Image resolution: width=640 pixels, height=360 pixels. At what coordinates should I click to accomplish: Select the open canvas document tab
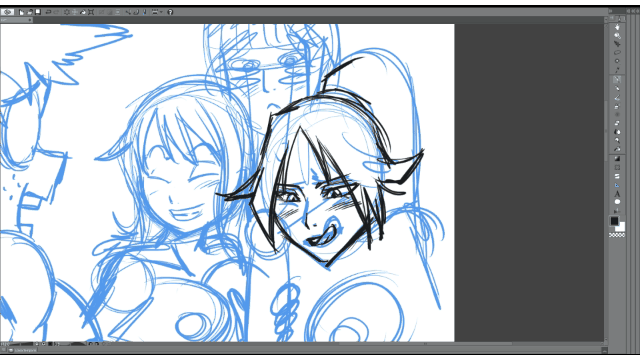tap(16, 20)
